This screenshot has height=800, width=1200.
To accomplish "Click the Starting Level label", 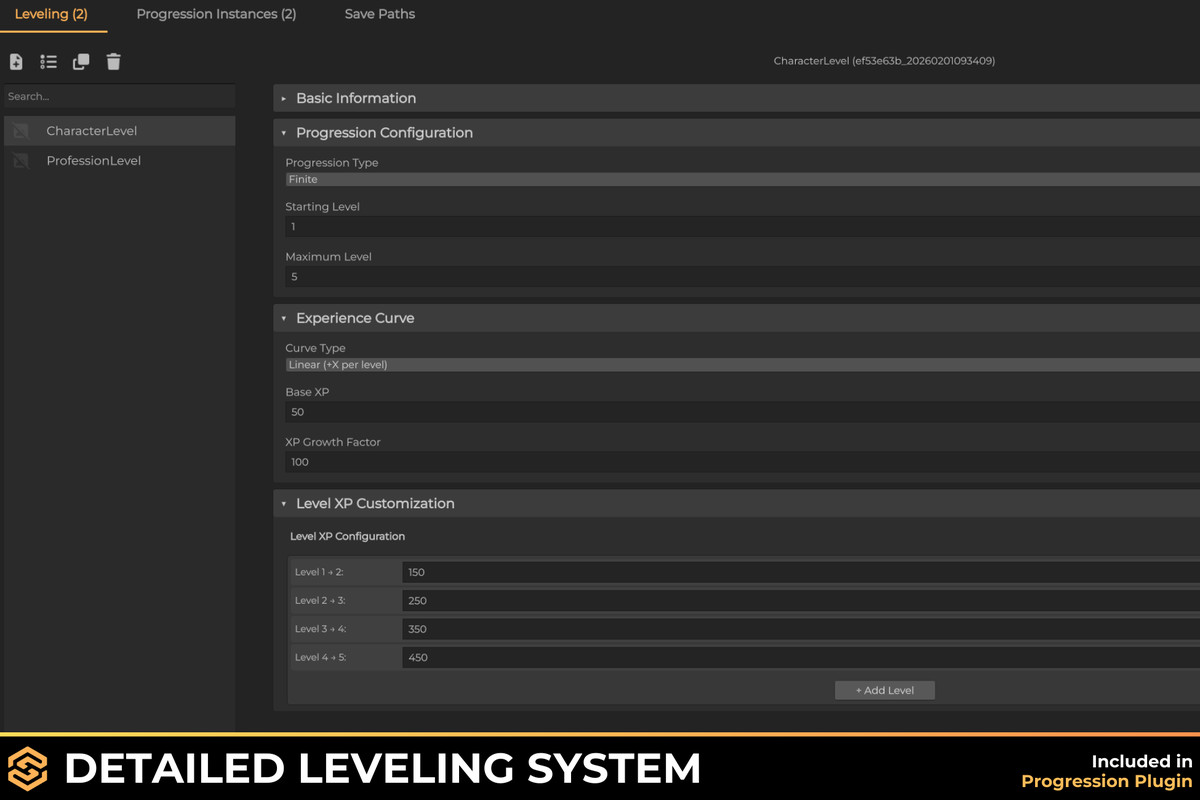I will (322, 207).
